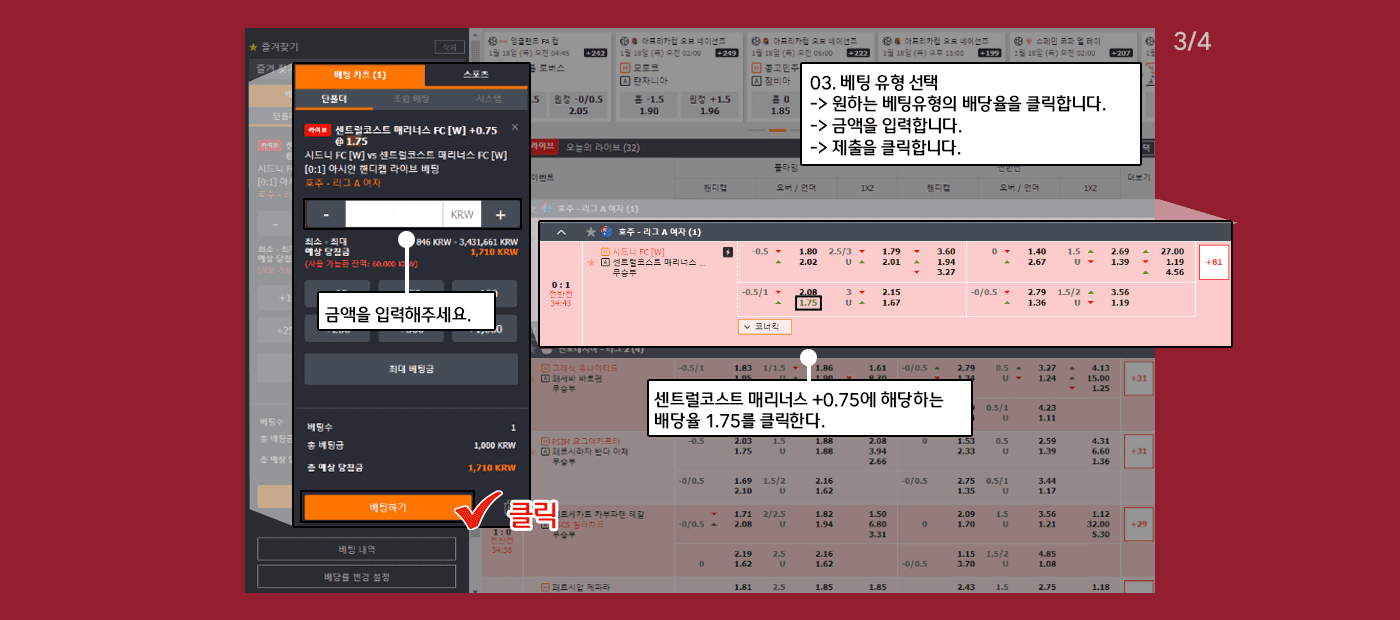Open 배당률 변경 설정
This screenshot has width=1400, height=620.
(356, 576)
